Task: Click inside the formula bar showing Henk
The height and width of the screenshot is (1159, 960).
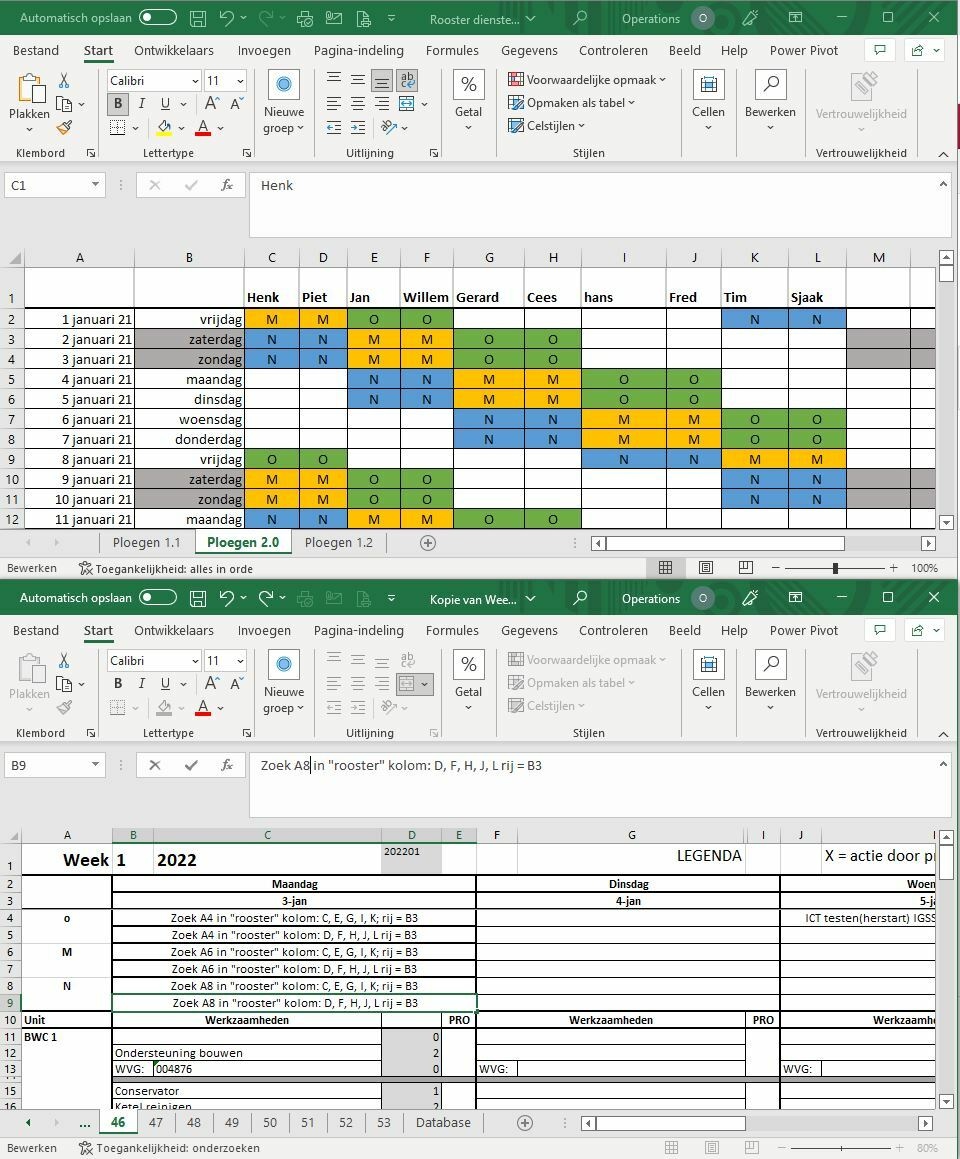Action: (400, 186)
